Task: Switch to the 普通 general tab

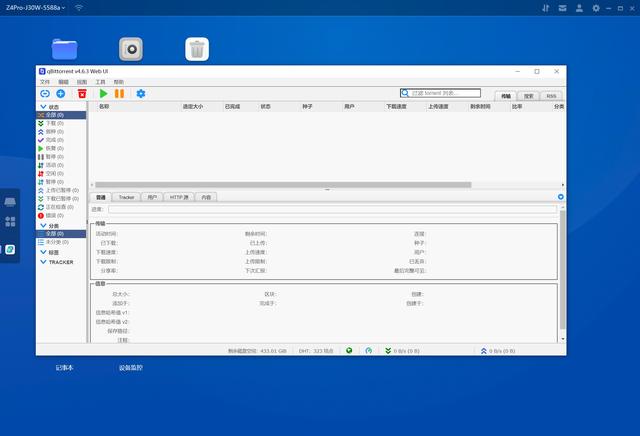Action: pos(101,197)
